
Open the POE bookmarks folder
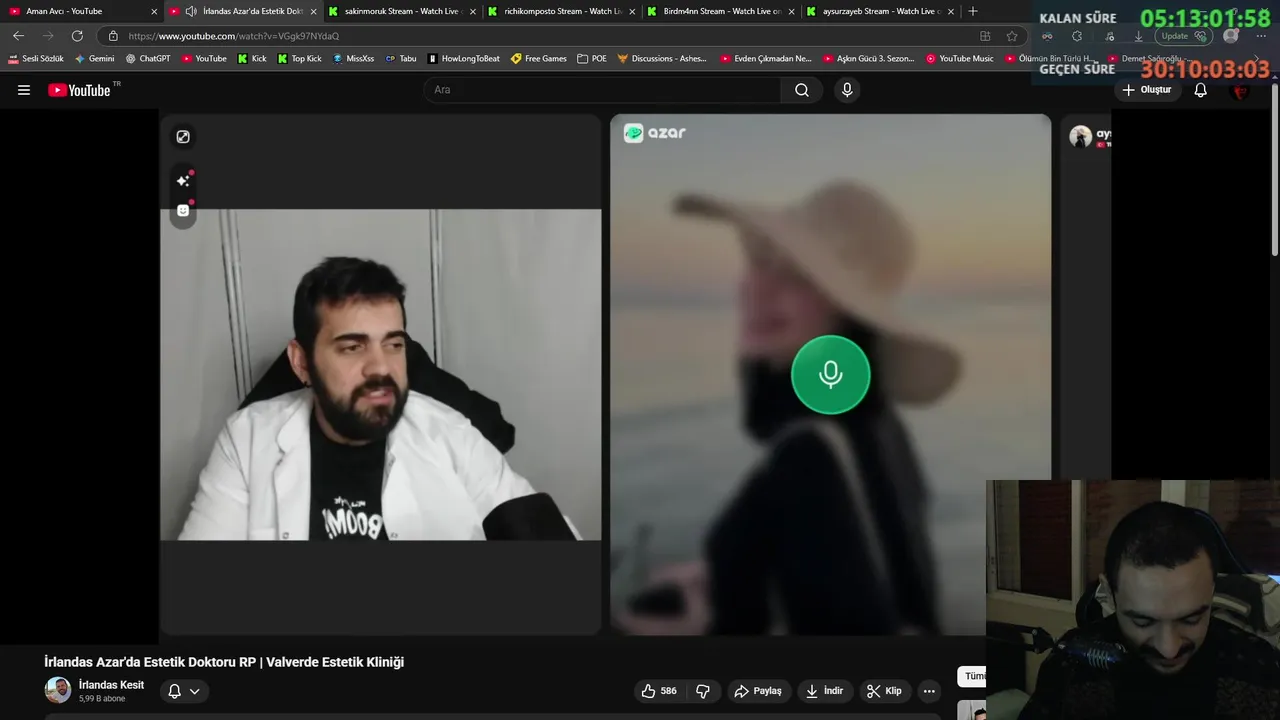(592, 59)
